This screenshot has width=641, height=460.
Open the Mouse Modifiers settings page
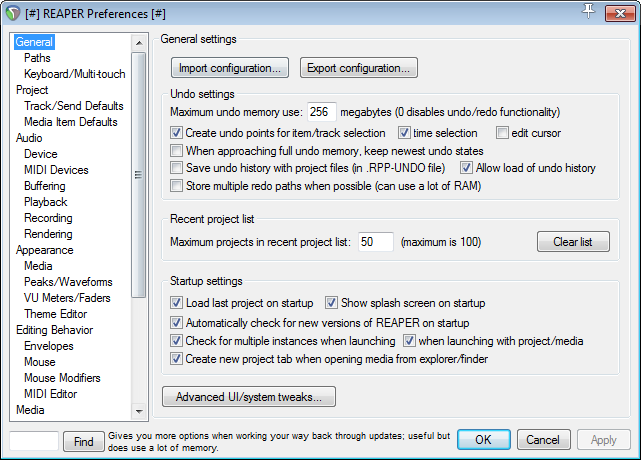pyautogui.click(x=62, y=378)
